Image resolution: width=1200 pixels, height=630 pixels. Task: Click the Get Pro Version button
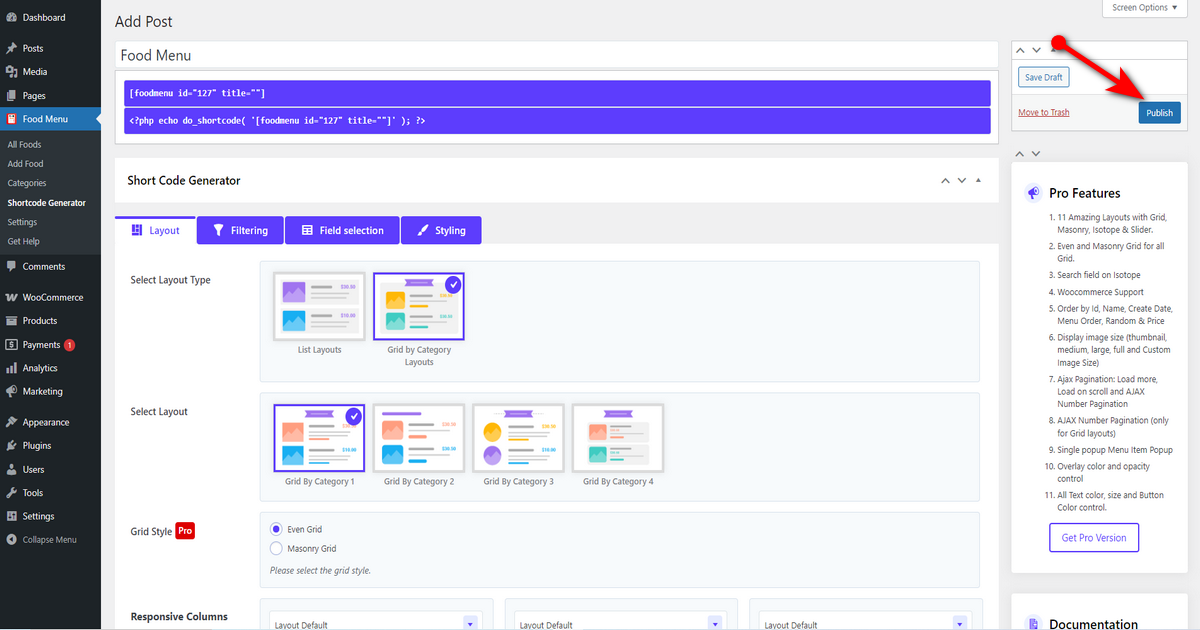coord(1094,538)
